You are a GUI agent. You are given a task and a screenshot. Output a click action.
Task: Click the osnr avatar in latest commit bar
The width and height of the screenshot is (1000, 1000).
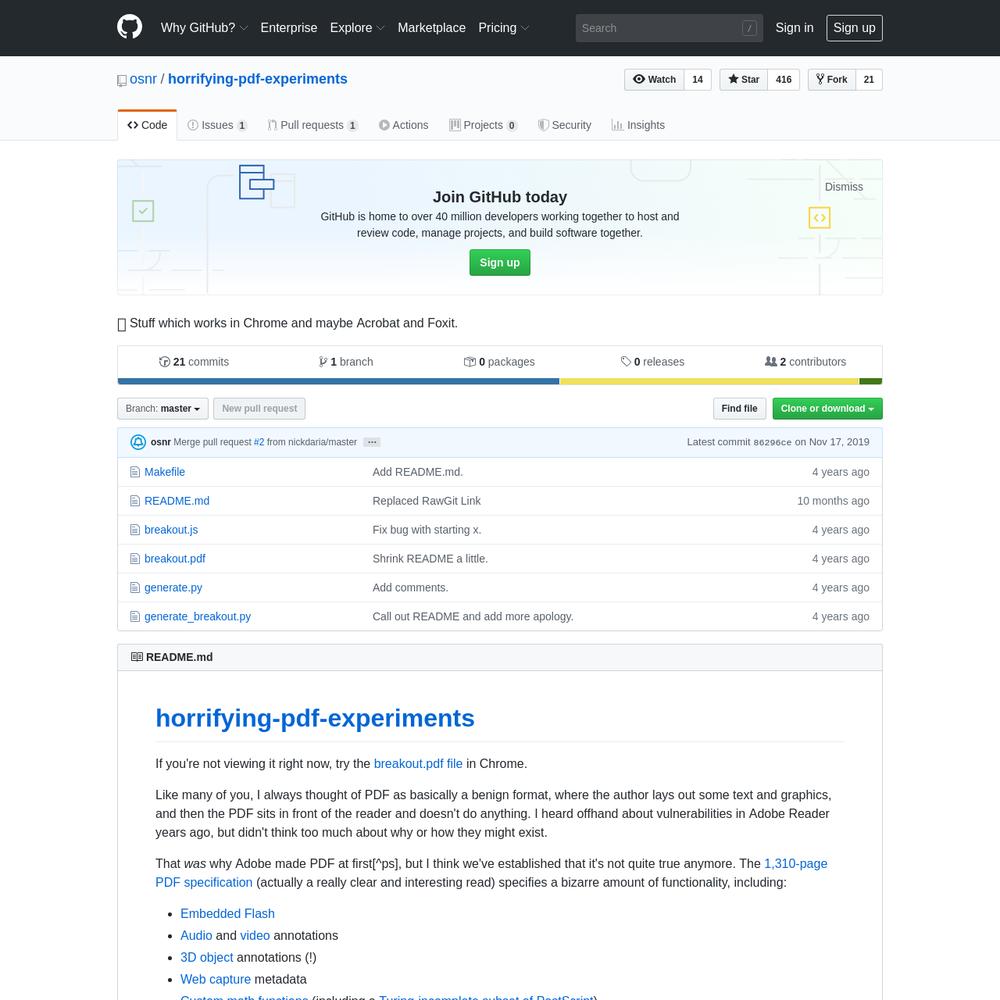(138, 442)
